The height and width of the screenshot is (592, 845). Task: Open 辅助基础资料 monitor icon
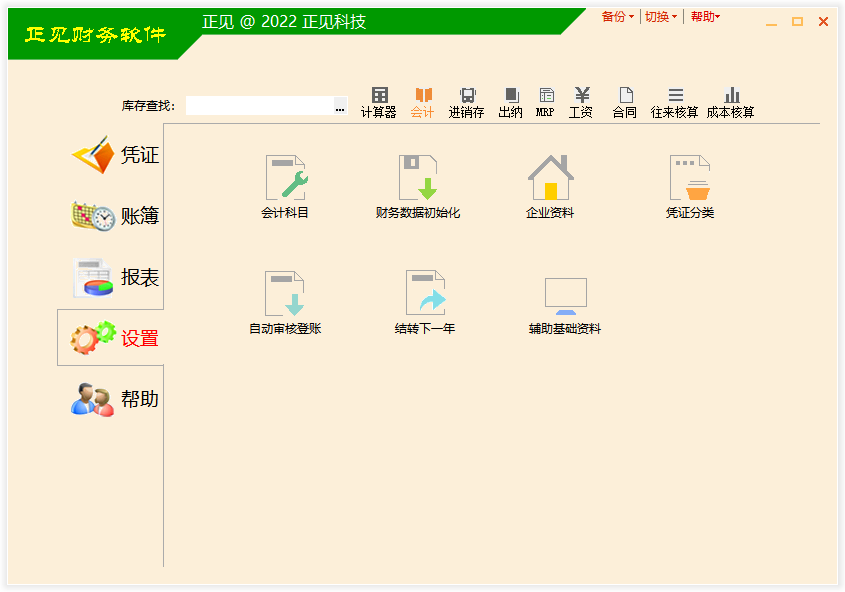[x=565, y=296]
